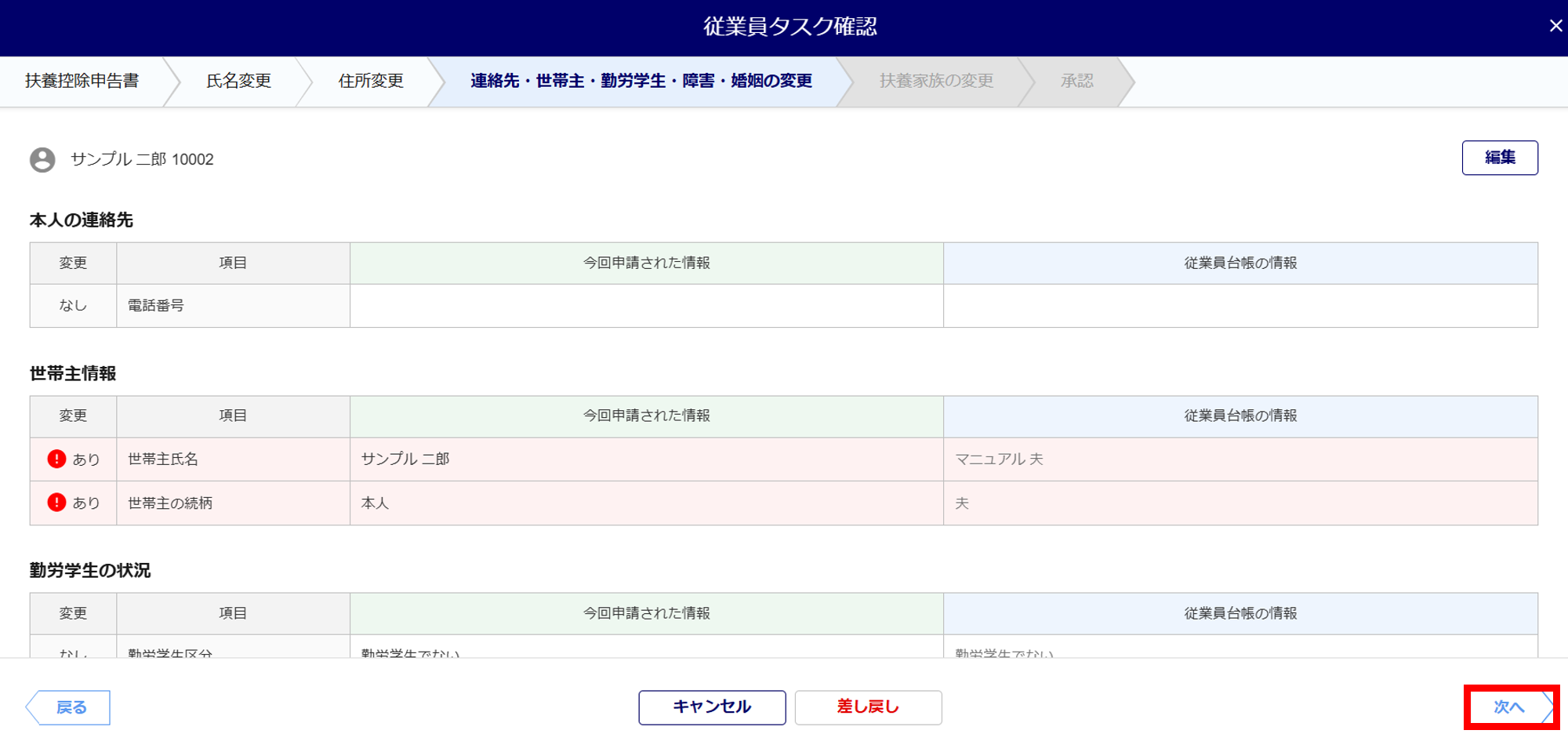
Task: Click the user avatar icon beside サンプル 二郎
Action: [42, 160]
